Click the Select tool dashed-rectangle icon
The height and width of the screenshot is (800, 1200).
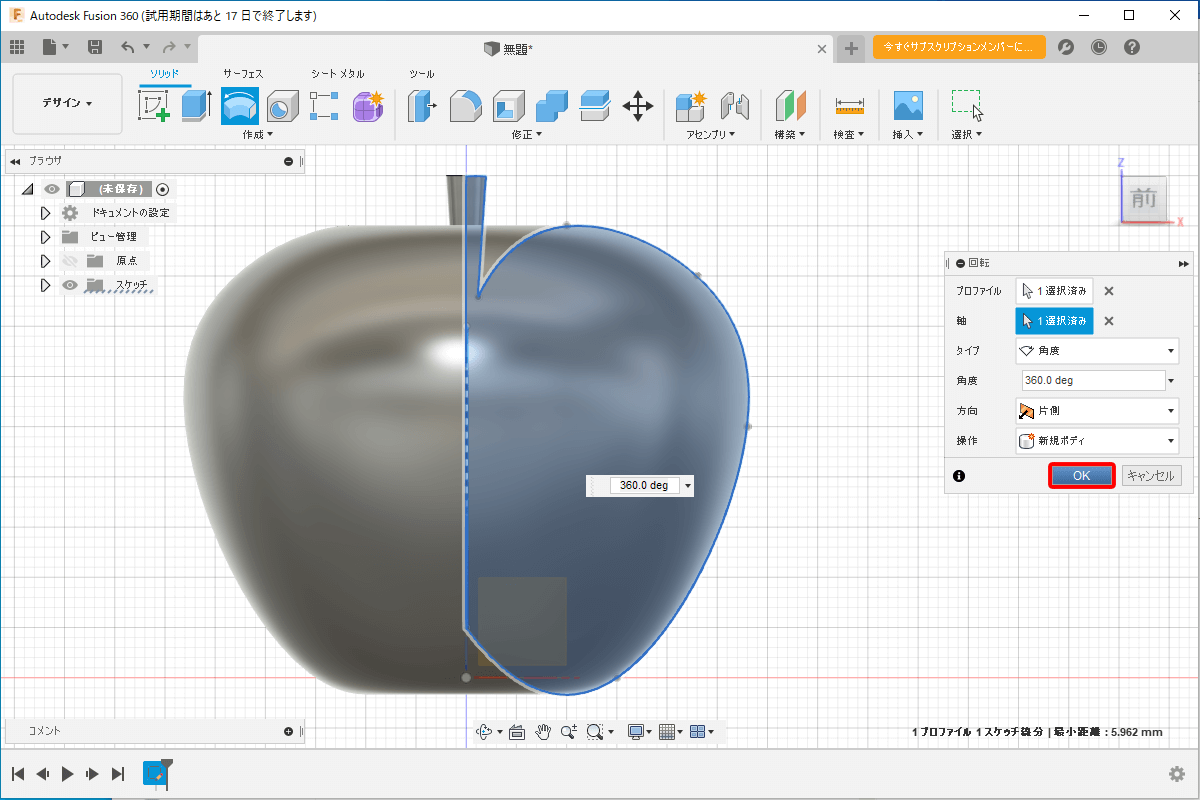tap(967, 105)
